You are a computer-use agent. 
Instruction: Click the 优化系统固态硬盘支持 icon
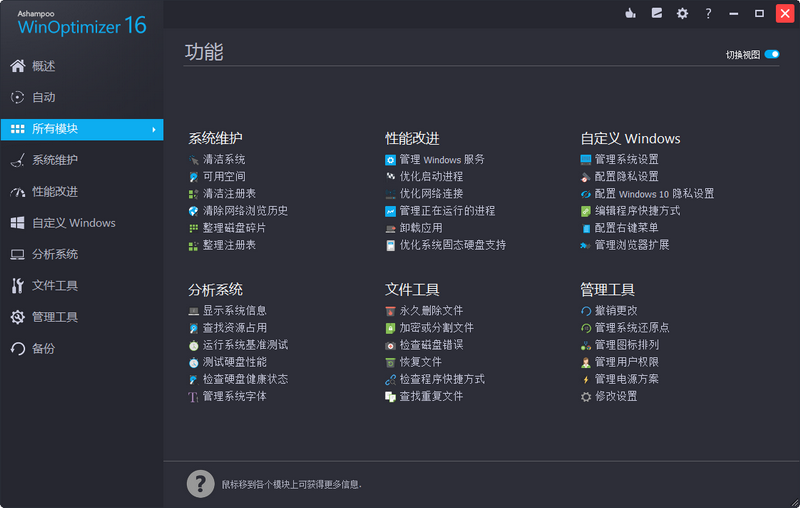(390, 245)
